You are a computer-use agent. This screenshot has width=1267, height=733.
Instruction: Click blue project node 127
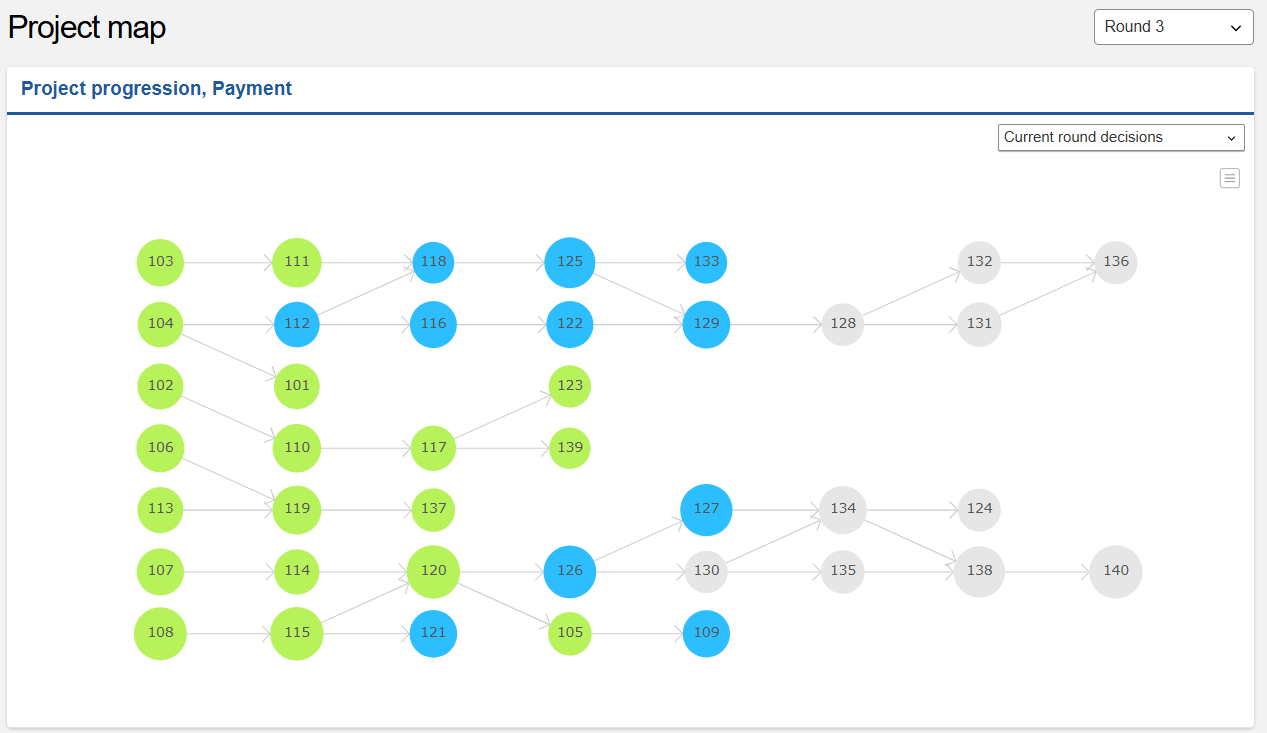[x=706, y=509]
